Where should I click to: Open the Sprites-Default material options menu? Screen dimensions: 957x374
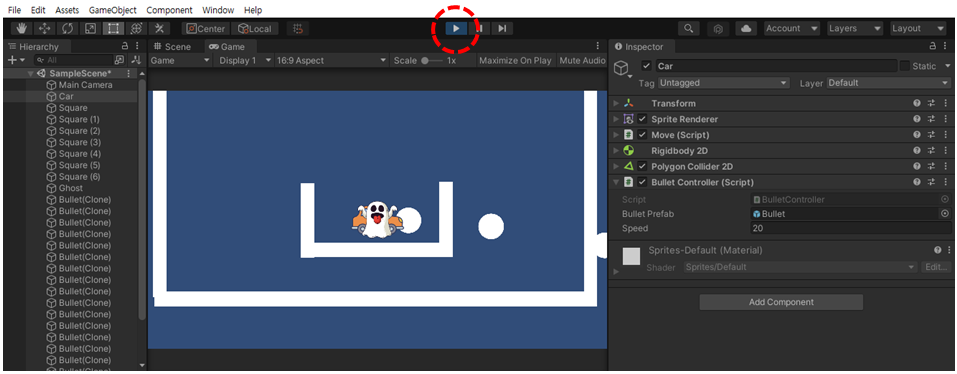[x=949, y=250]
